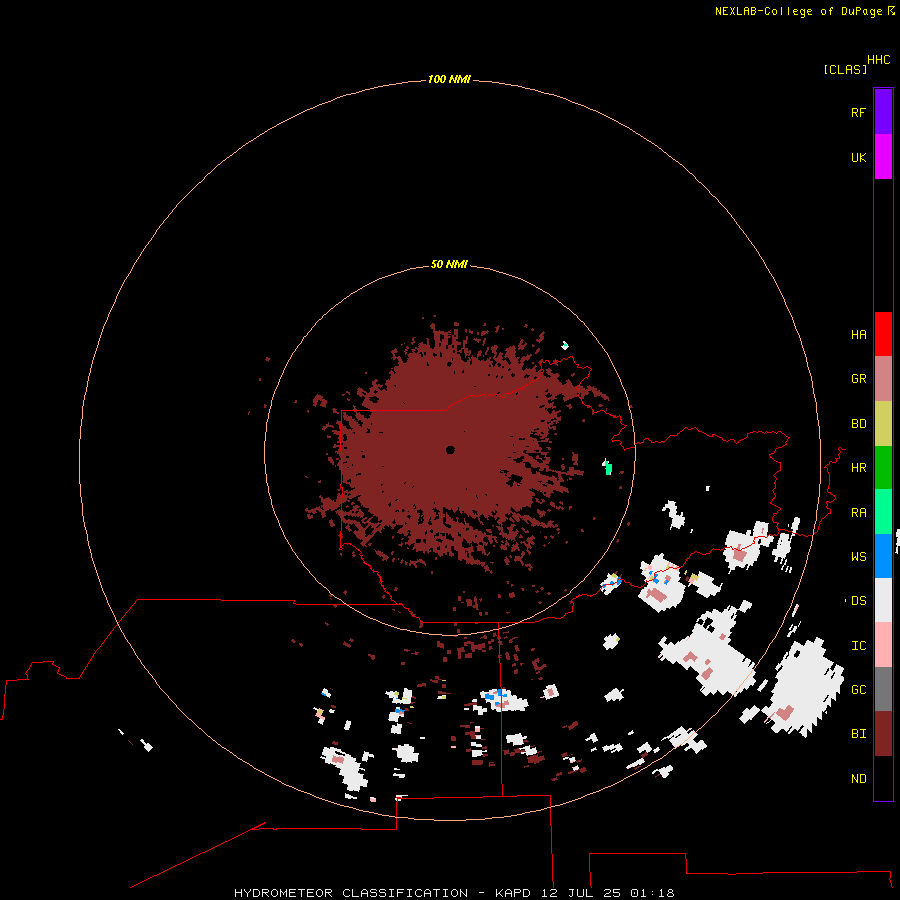Screen dimensions: 900x900
Task: Click the ND legend label
Action: point(859,779)
